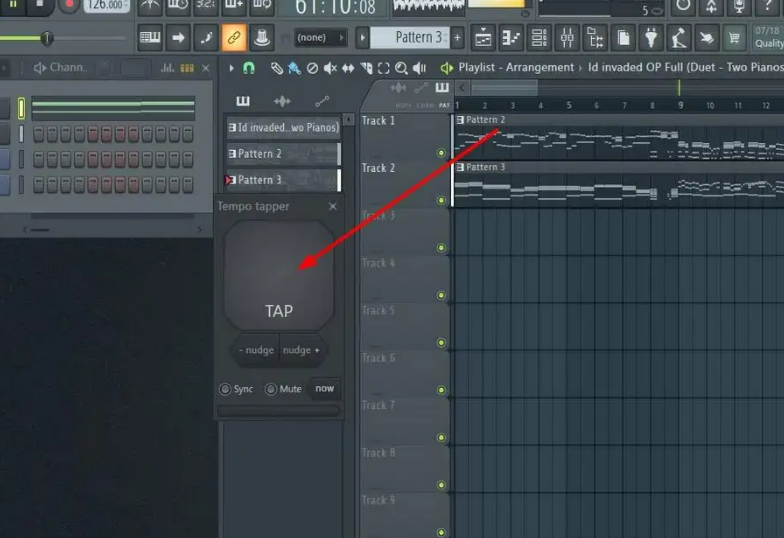Select the playlist Playback speaker tool
The height and width of the screenshot is (538, 784).
click(x=420, y=68)
